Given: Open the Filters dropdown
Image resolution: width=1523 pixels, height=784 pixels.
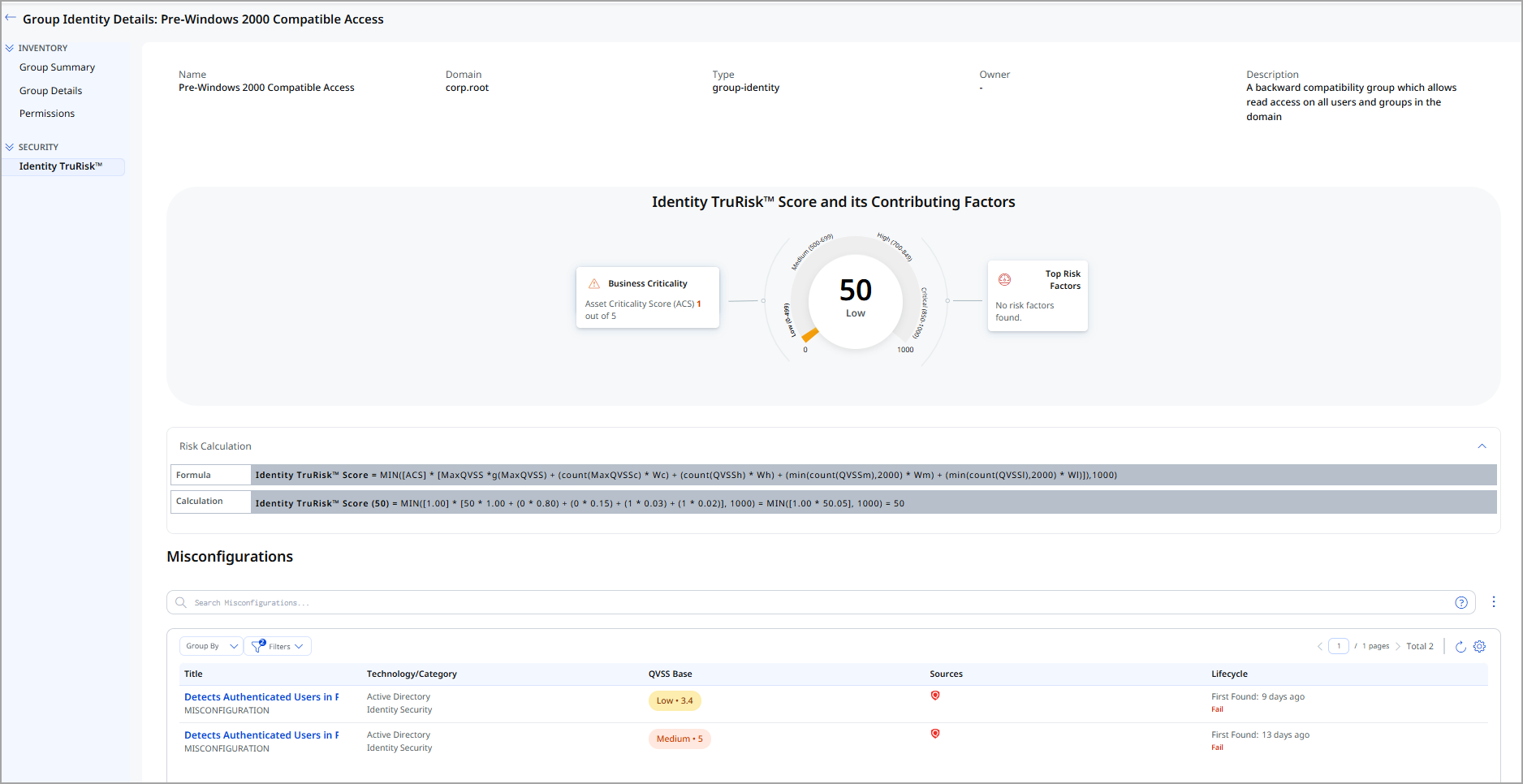Looking at the screenshot, I should (278, 647).
